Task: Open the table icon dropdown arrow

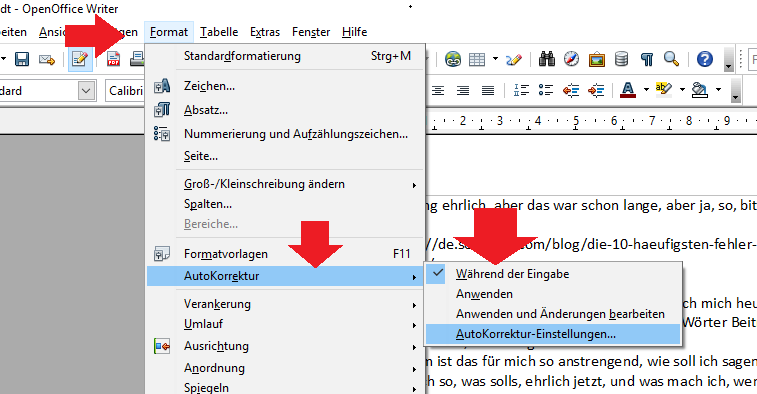Action: (495, 59)
